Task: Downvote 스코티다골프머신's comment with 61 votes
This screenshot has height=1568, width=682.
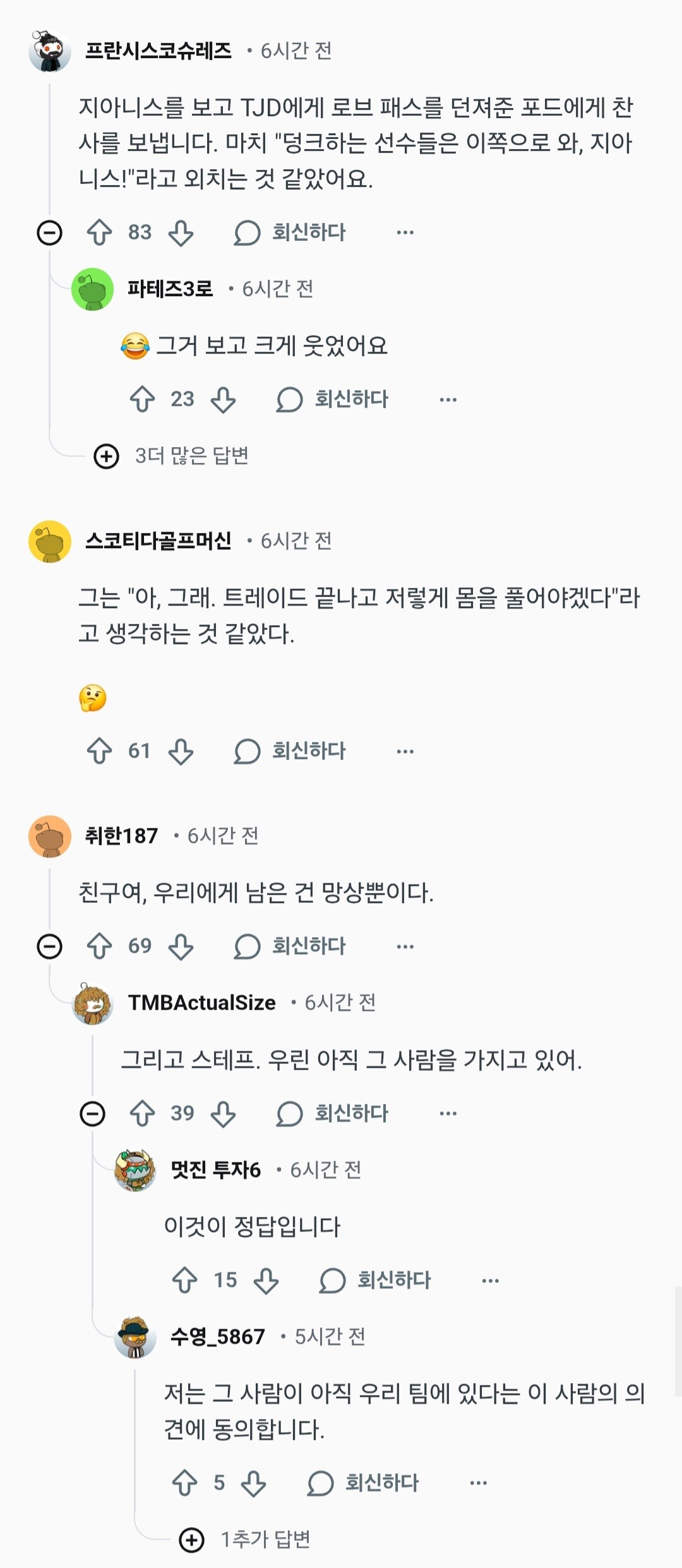Action: pos(181,751)
